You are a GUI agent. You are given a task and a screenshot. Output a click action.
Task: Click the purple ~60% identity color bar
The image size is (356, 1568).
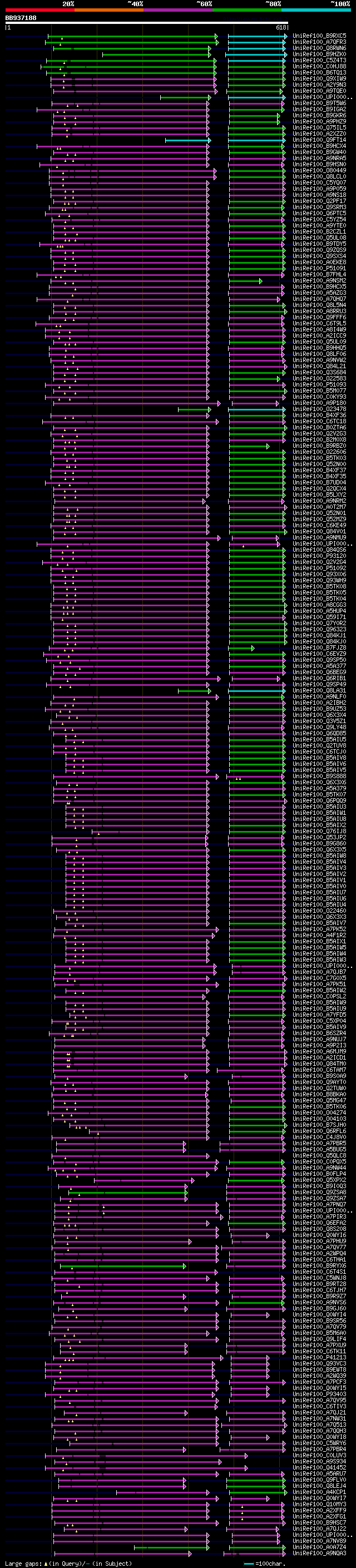pos(179,10)
